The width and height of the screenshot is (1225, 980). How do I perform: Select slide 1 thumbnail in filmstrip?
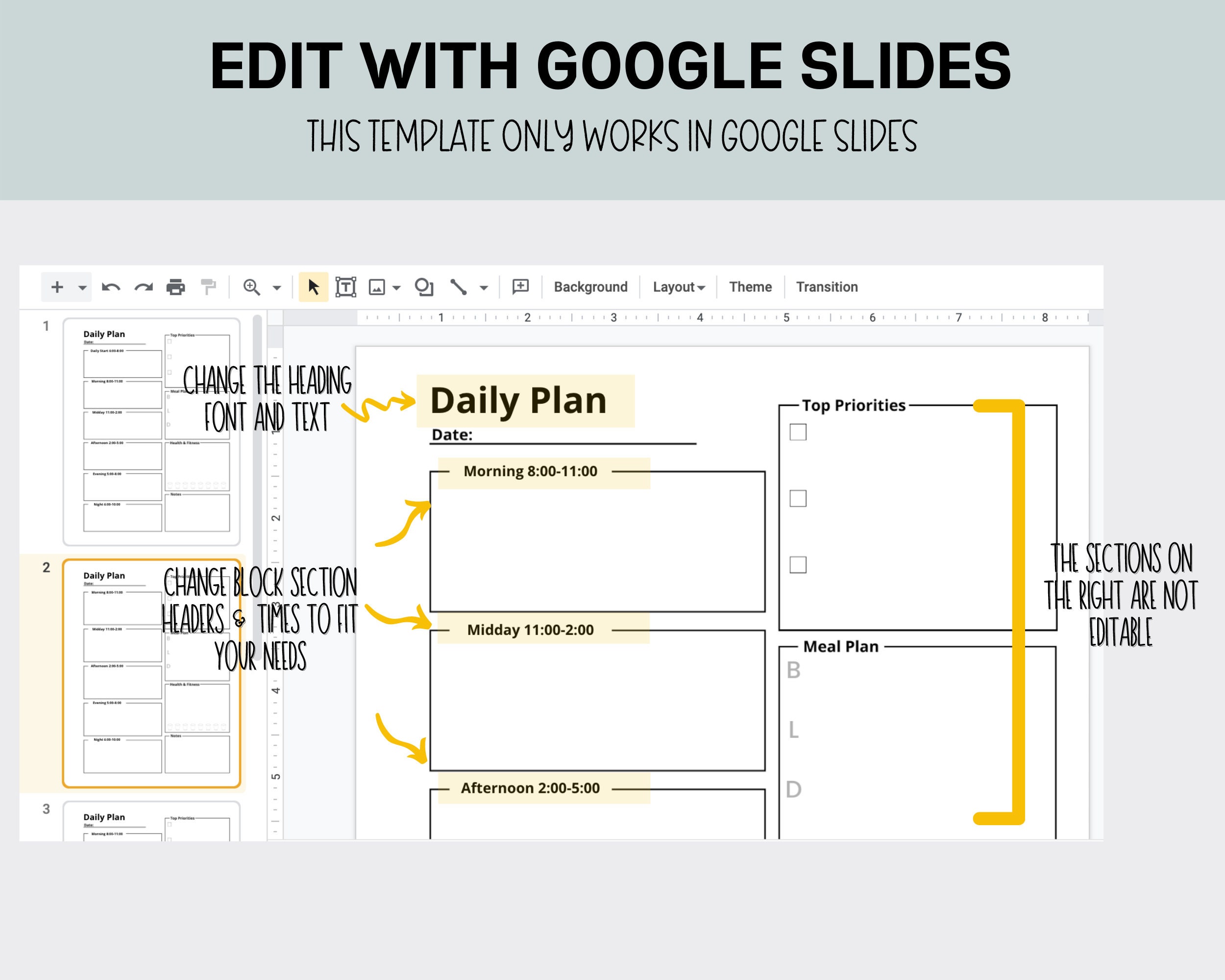pyautogui.click(x=152, y=432)
